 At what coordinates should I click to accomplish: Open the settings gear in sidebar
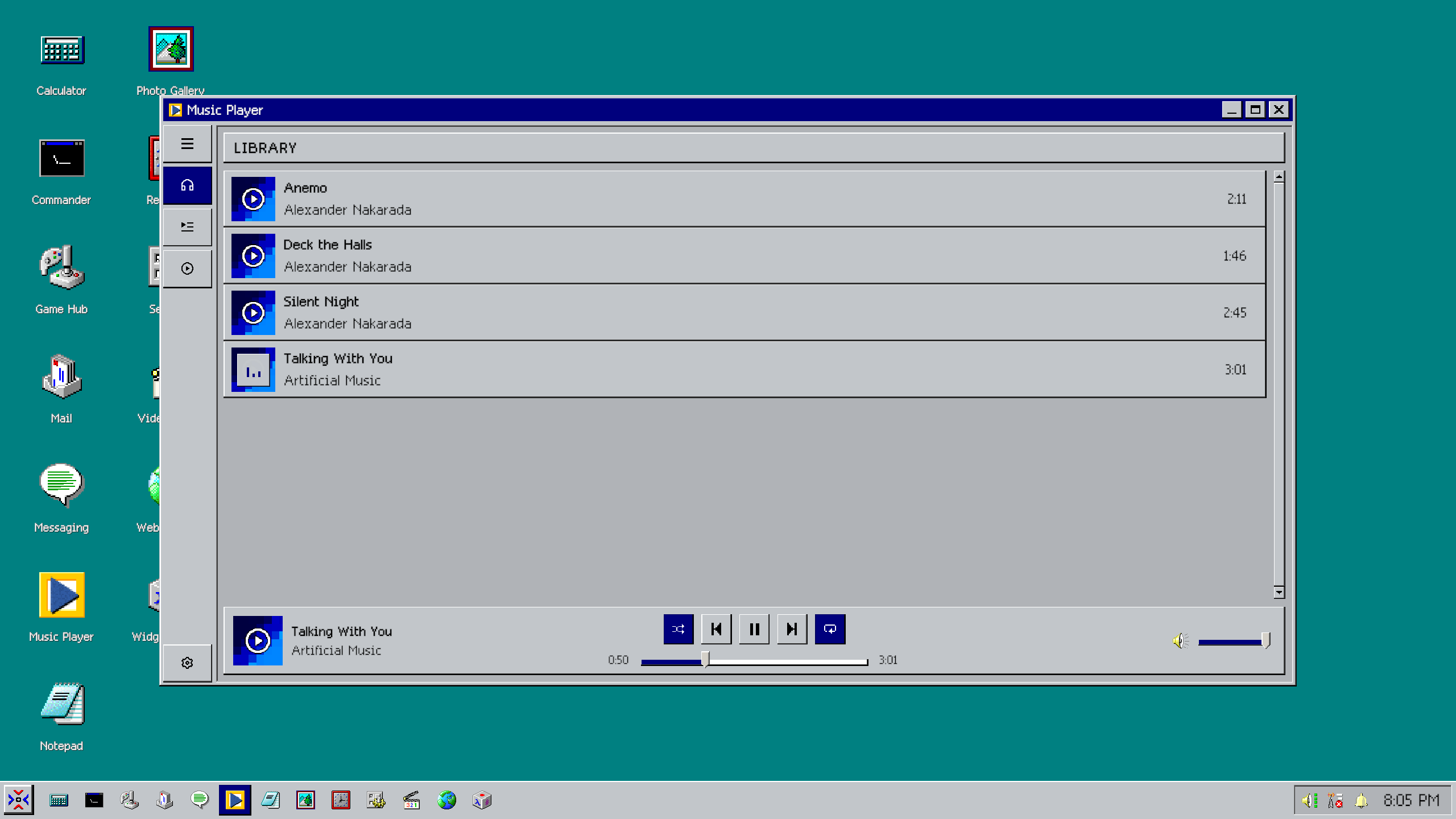(187, 663)
